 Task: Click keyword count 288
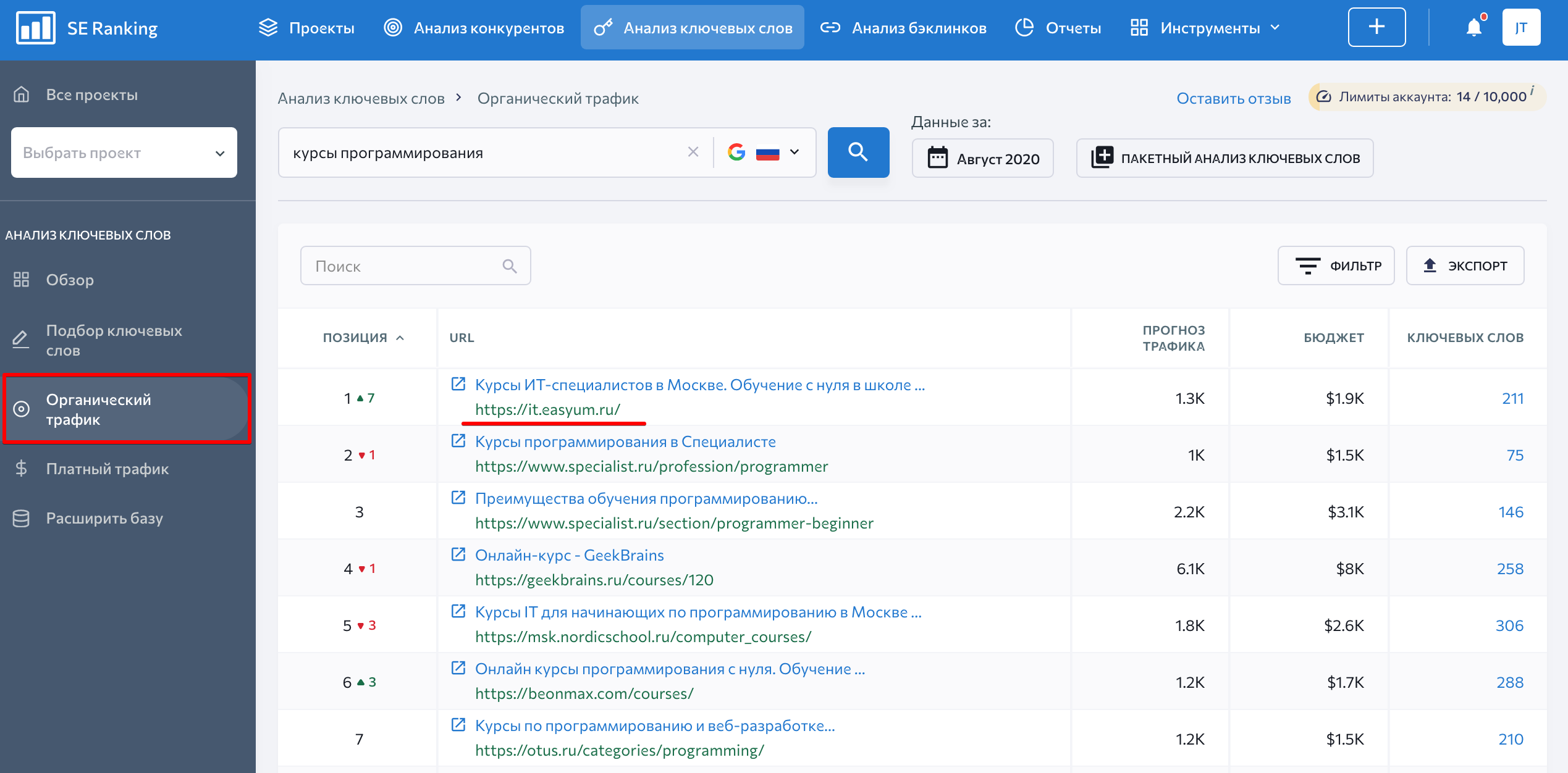click(x=1510, y=682)
